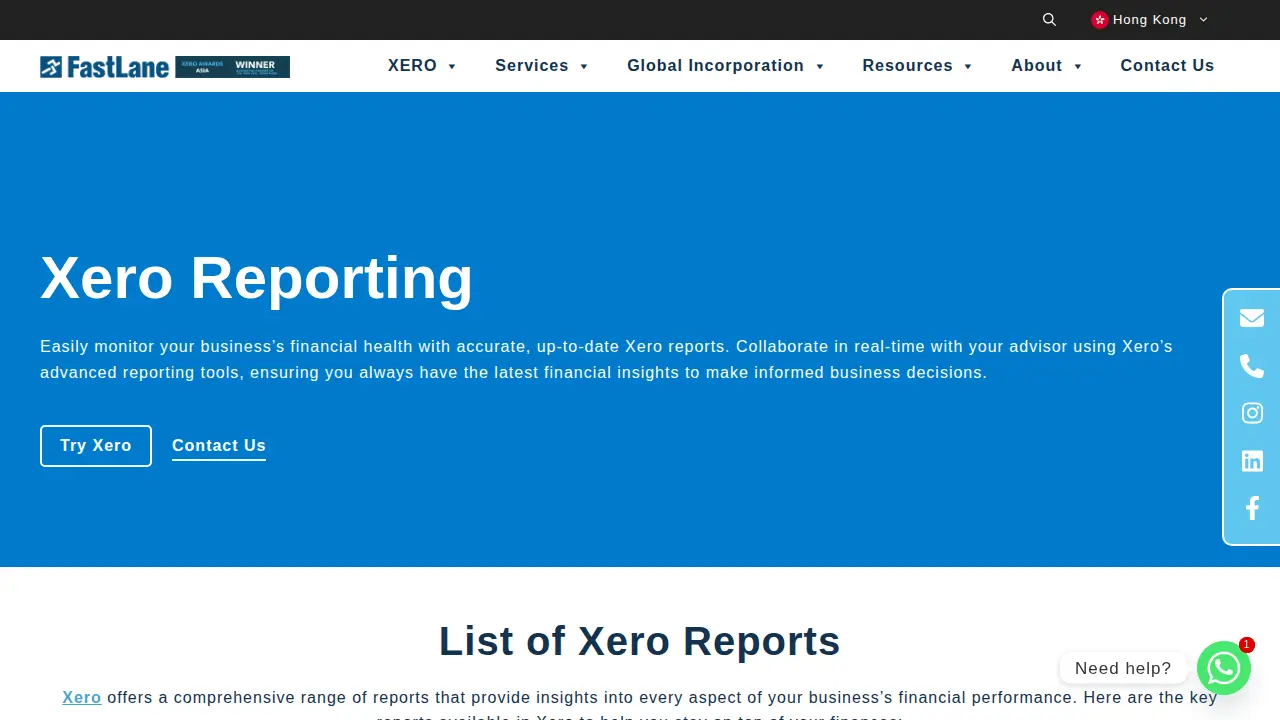Click the Xero Awards Winner badge
1280x720 pixels.
(x=233, y=67)
